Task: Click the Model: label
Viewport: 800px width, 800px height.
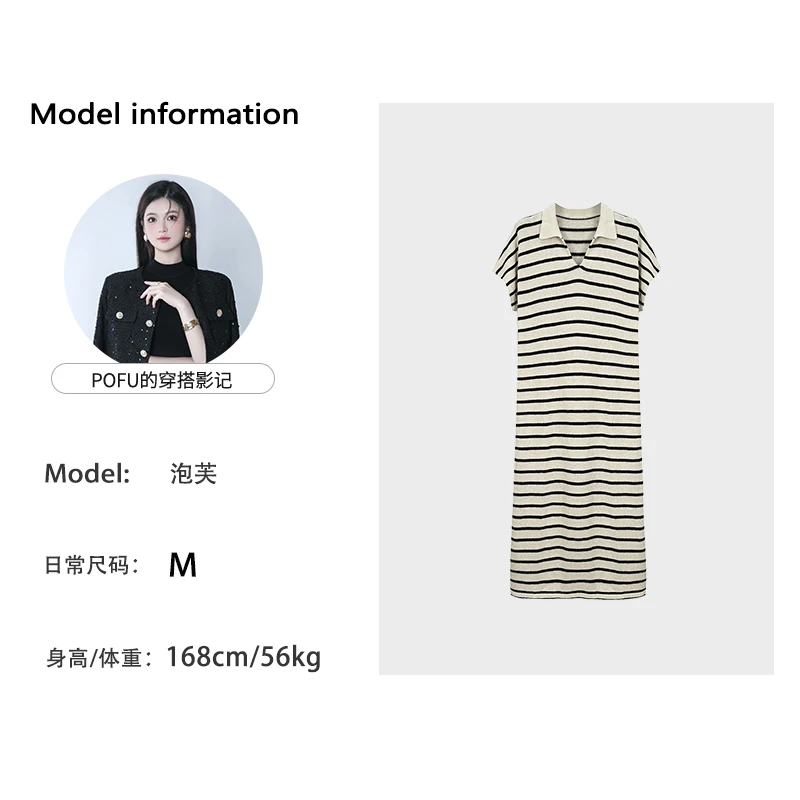Action: tap(87, 473)
